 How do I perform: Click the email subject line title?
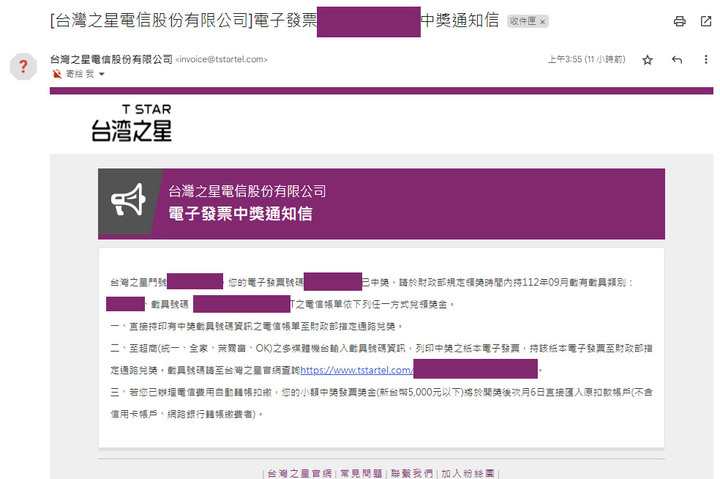[275, 21]
